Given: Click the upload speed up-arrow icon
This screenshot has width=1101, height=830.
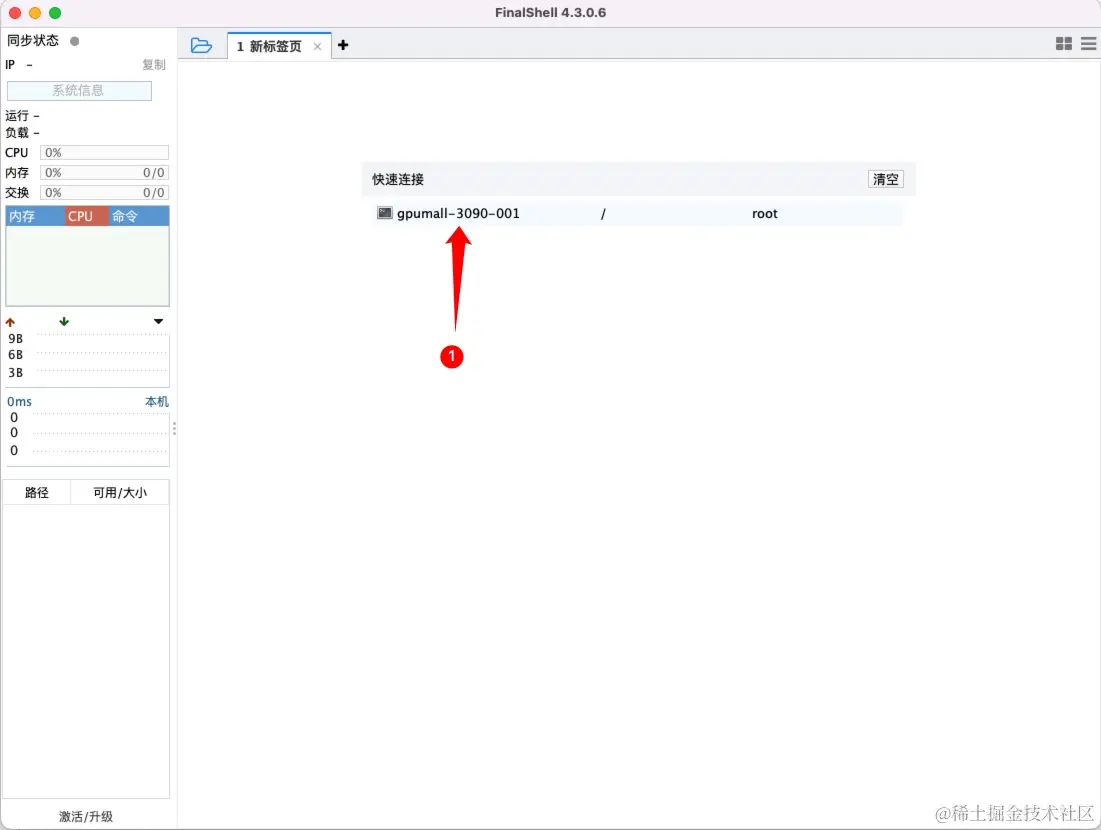Looking at the screenshot, I should tap(11, 322).
